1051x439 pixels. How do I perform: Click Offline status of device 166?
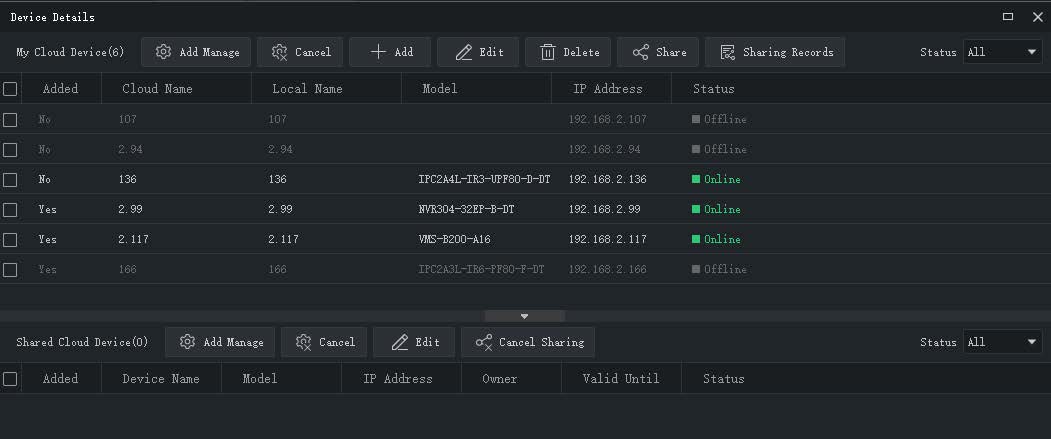[719, 269]
